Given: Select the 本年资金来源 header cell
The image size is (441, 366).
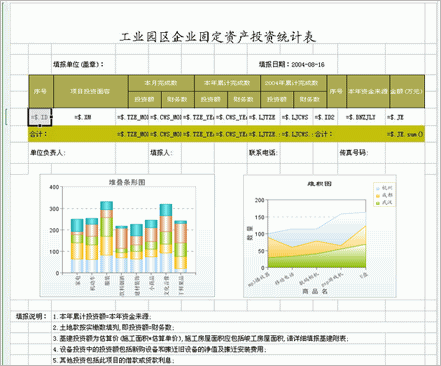Looking at the screenshot, I should coord(368,91).
